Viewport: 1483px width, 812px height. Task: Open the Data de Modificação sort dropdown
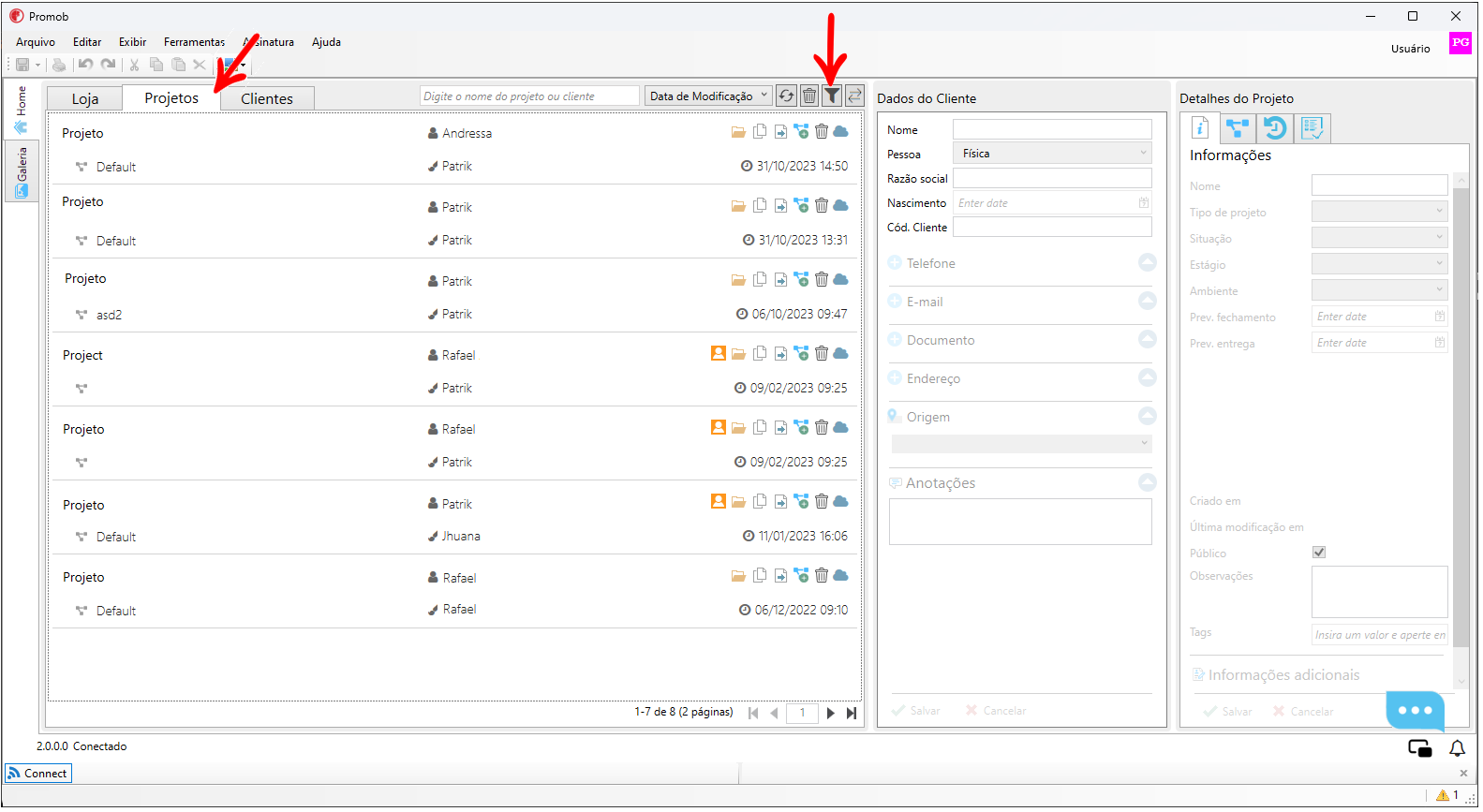point(708,96)
